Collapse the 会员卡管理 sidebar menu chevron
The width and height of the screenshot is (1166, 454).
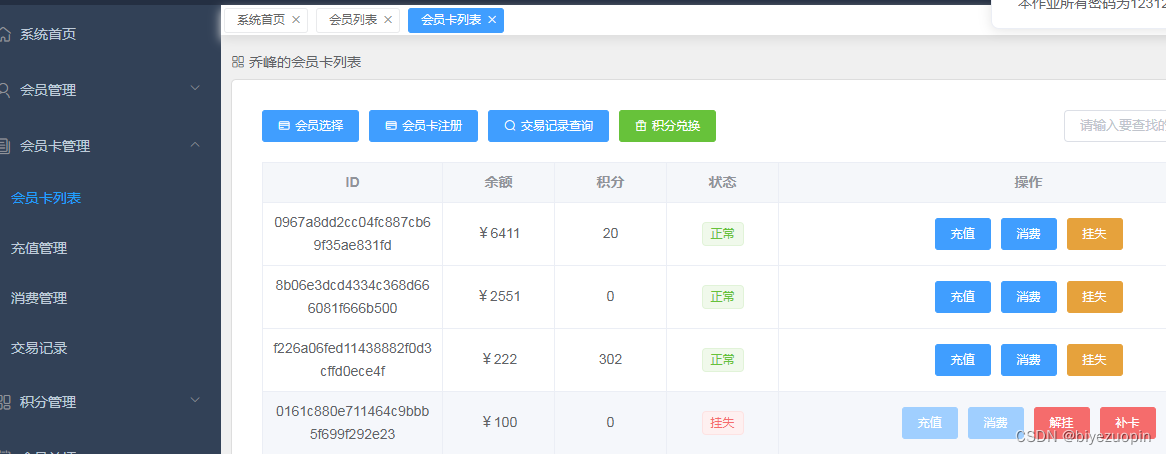pyautogui.click(x=195, y=144)
